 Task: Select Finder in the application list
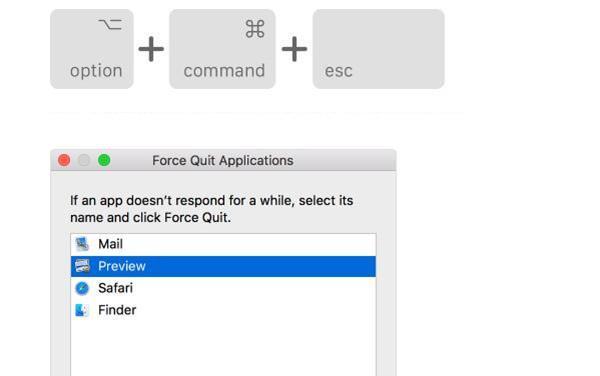pos(223,310)
